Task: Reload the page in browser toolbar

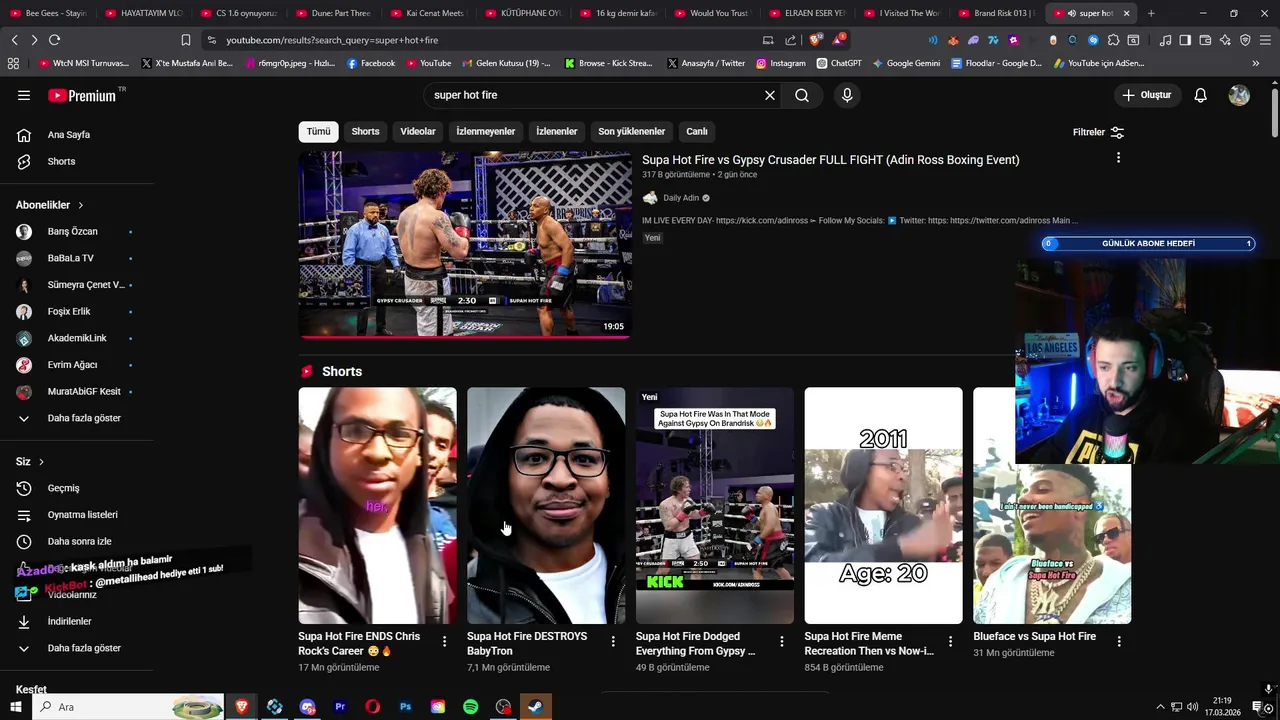Action: tap(54, 40)
